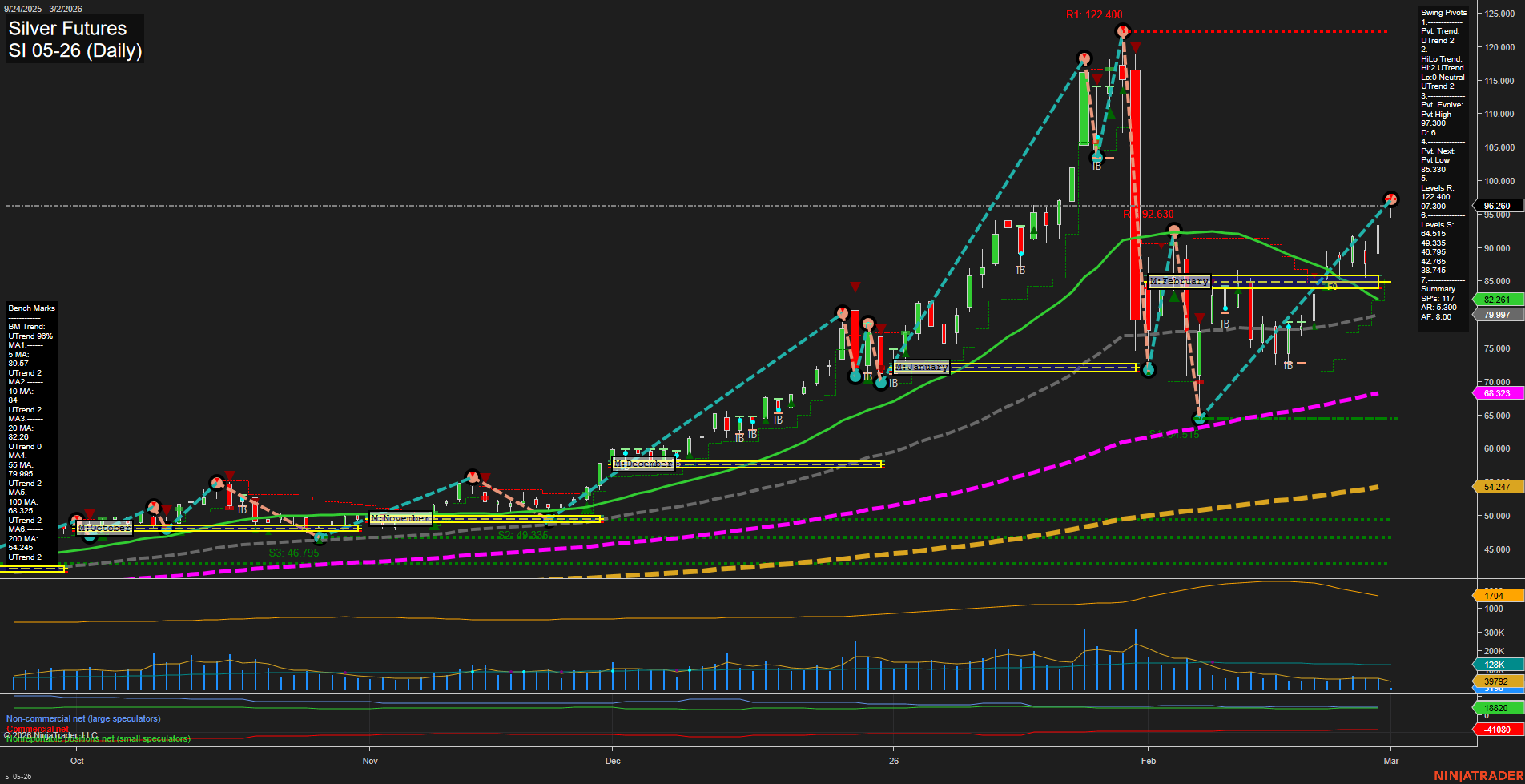Click the Bench Marks panel header
The image size is (1525, 784).
click(31, 308)
